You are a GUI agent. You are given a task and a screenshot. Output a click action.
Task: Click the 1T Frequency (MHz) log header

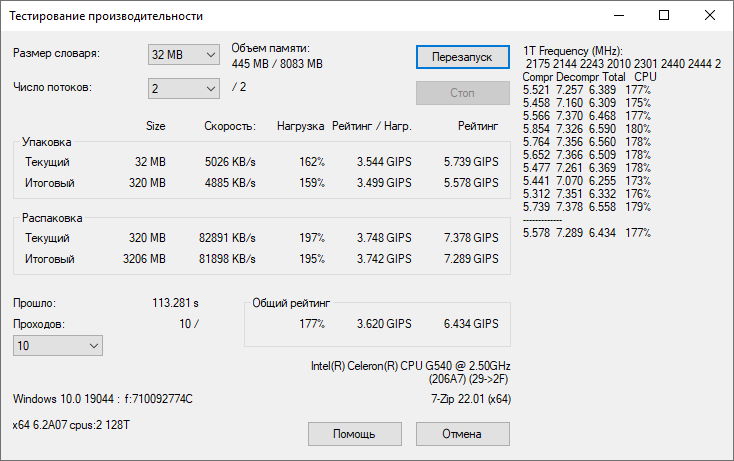(x=573, y=50)
